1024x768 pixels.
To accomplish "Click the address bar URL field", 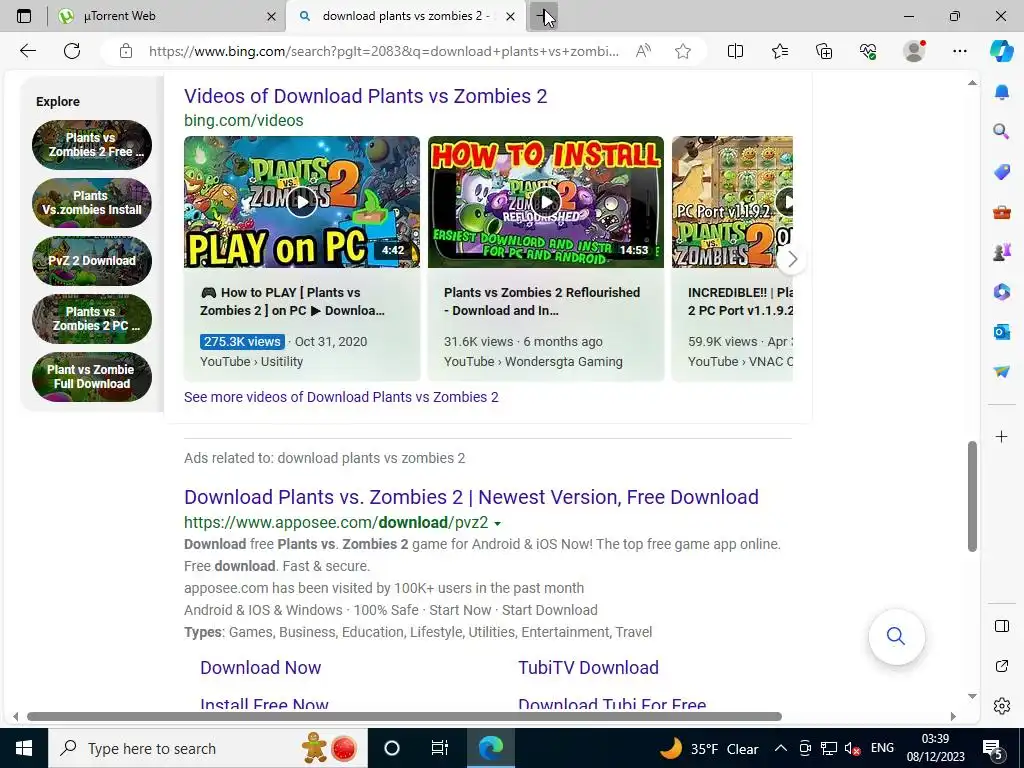I will (x=384, y=51).
